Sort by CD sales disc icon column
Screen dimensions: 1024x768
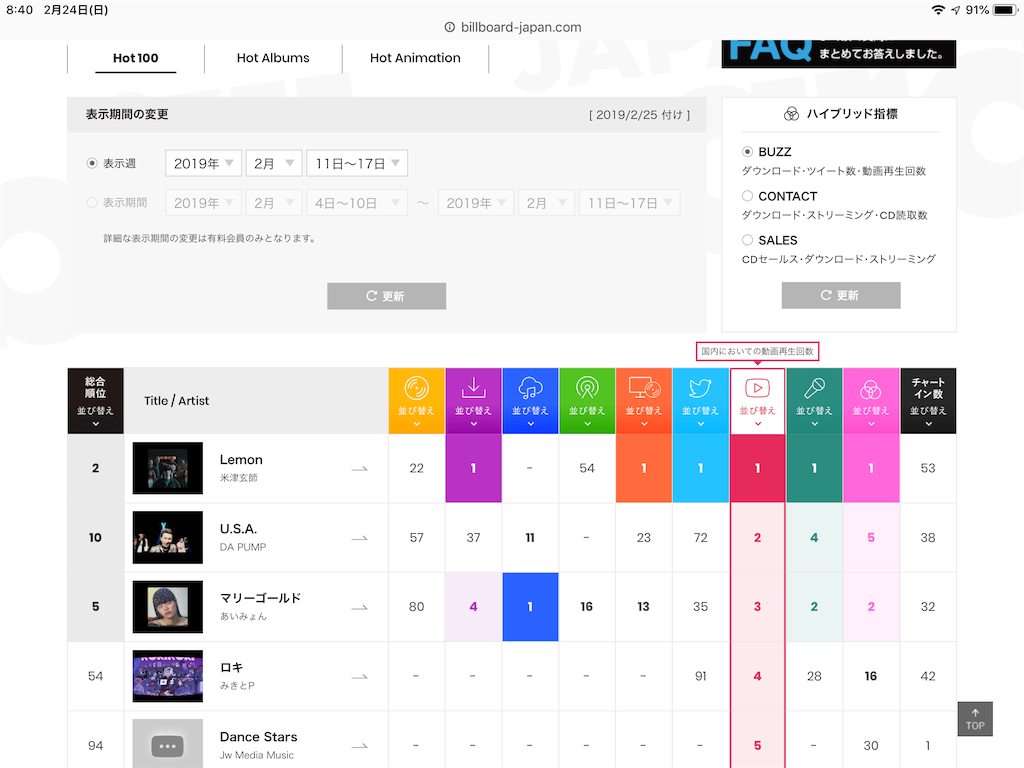tap(417, 401)
